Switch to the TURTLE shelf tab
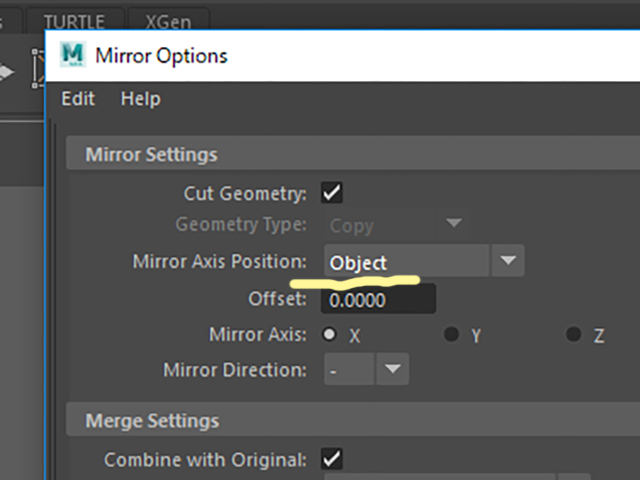The image size is (640, 480). pos(74,21)
